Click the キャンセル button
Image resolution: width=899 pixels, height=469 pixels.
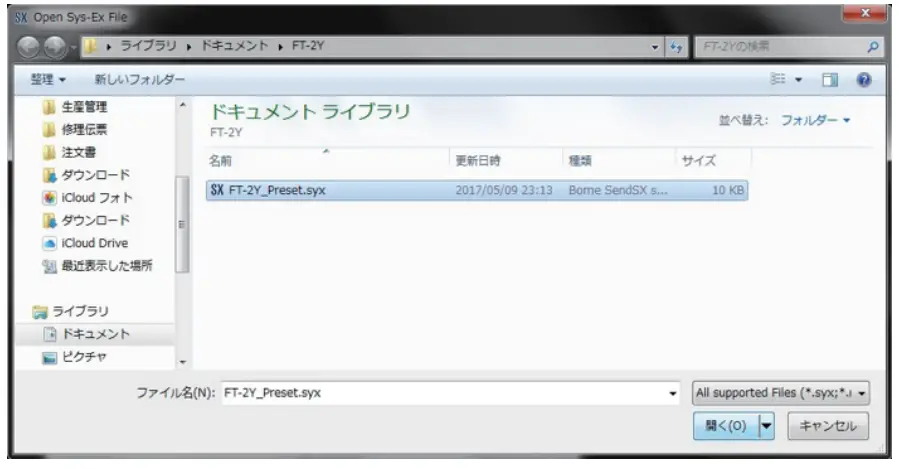point(828,426)
